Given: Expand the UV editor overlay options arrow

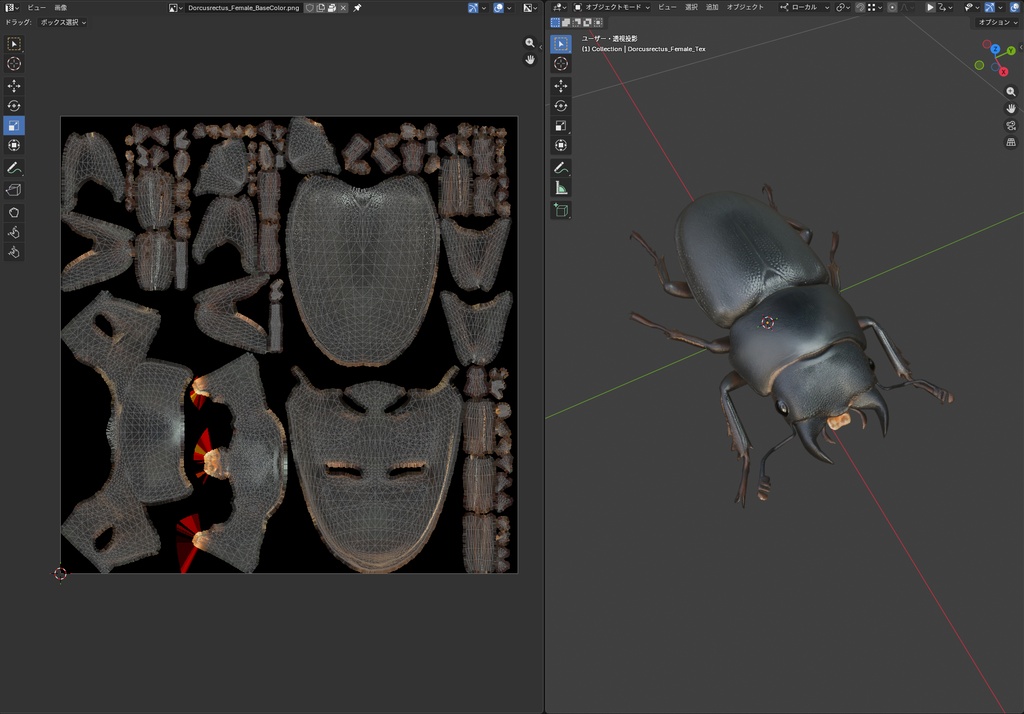Looking at the screenshot, I should 509,8.
